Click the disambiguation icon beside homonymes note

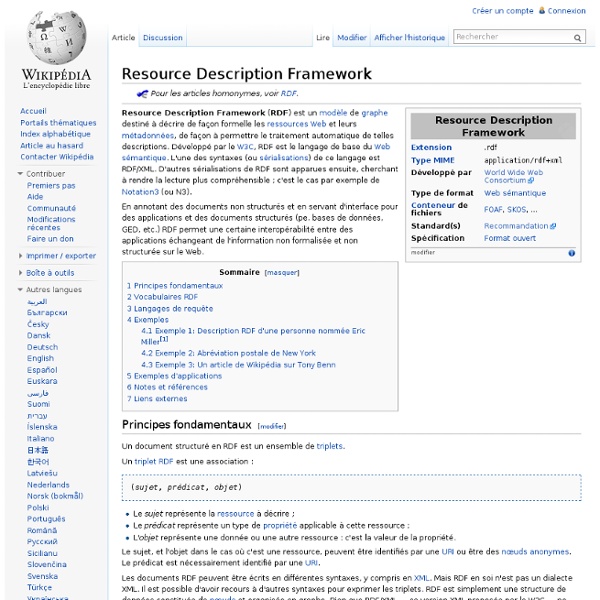click(142, 93)
